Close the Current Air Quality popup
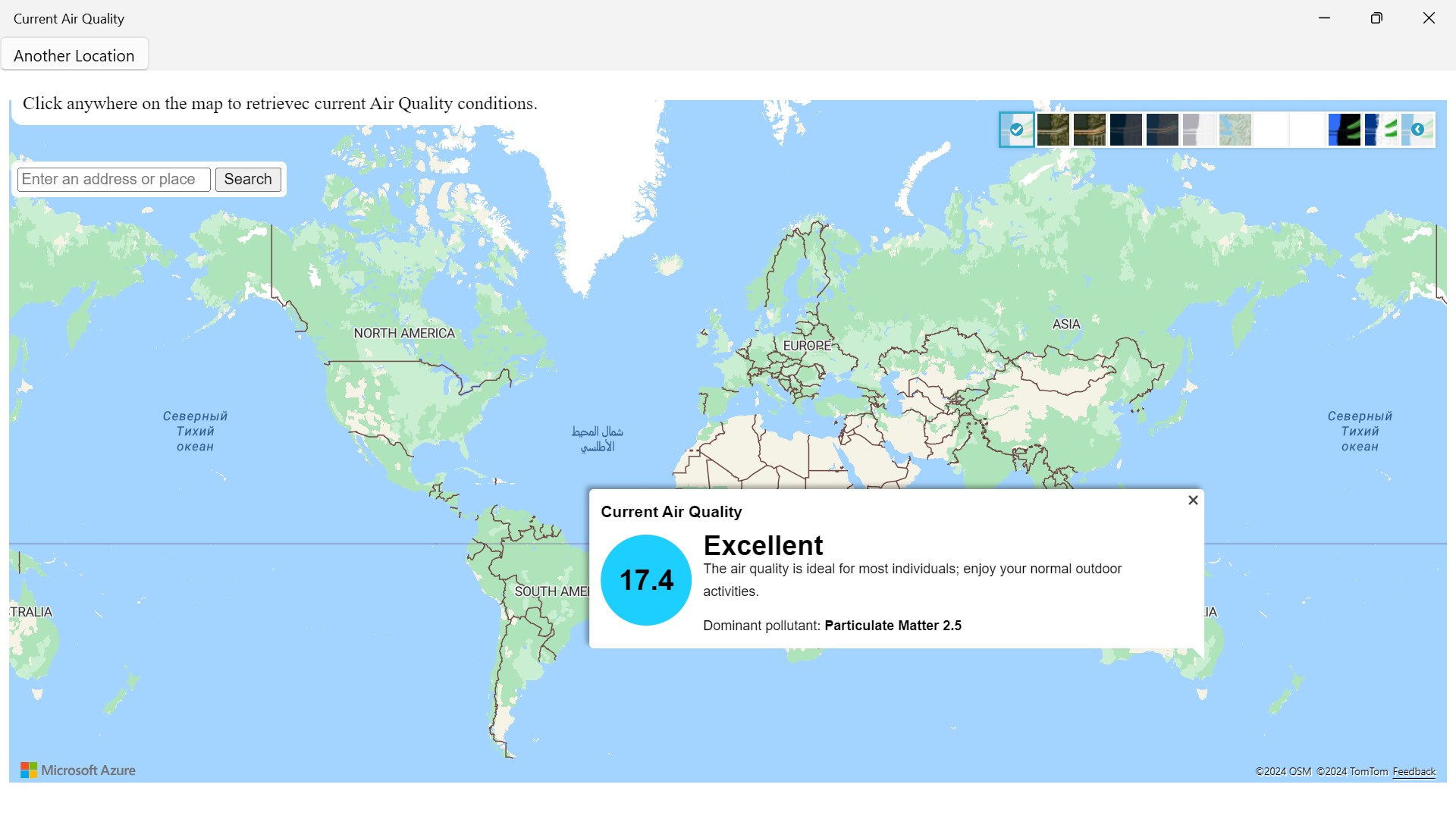This screenshot has height=819, width=1456. 1193,500
